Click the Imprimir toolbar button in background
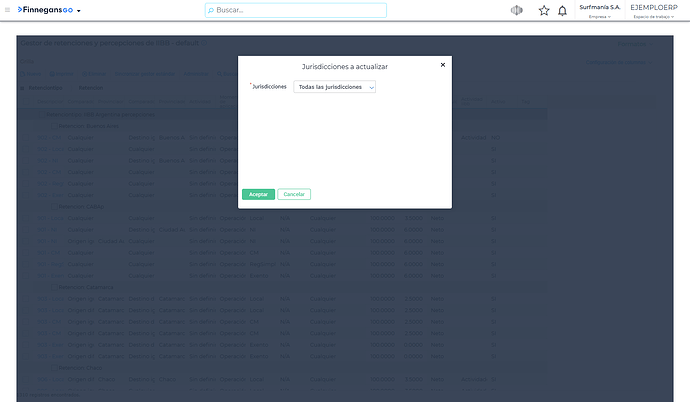The image size is (690, 402). click(x=62, y=74)
